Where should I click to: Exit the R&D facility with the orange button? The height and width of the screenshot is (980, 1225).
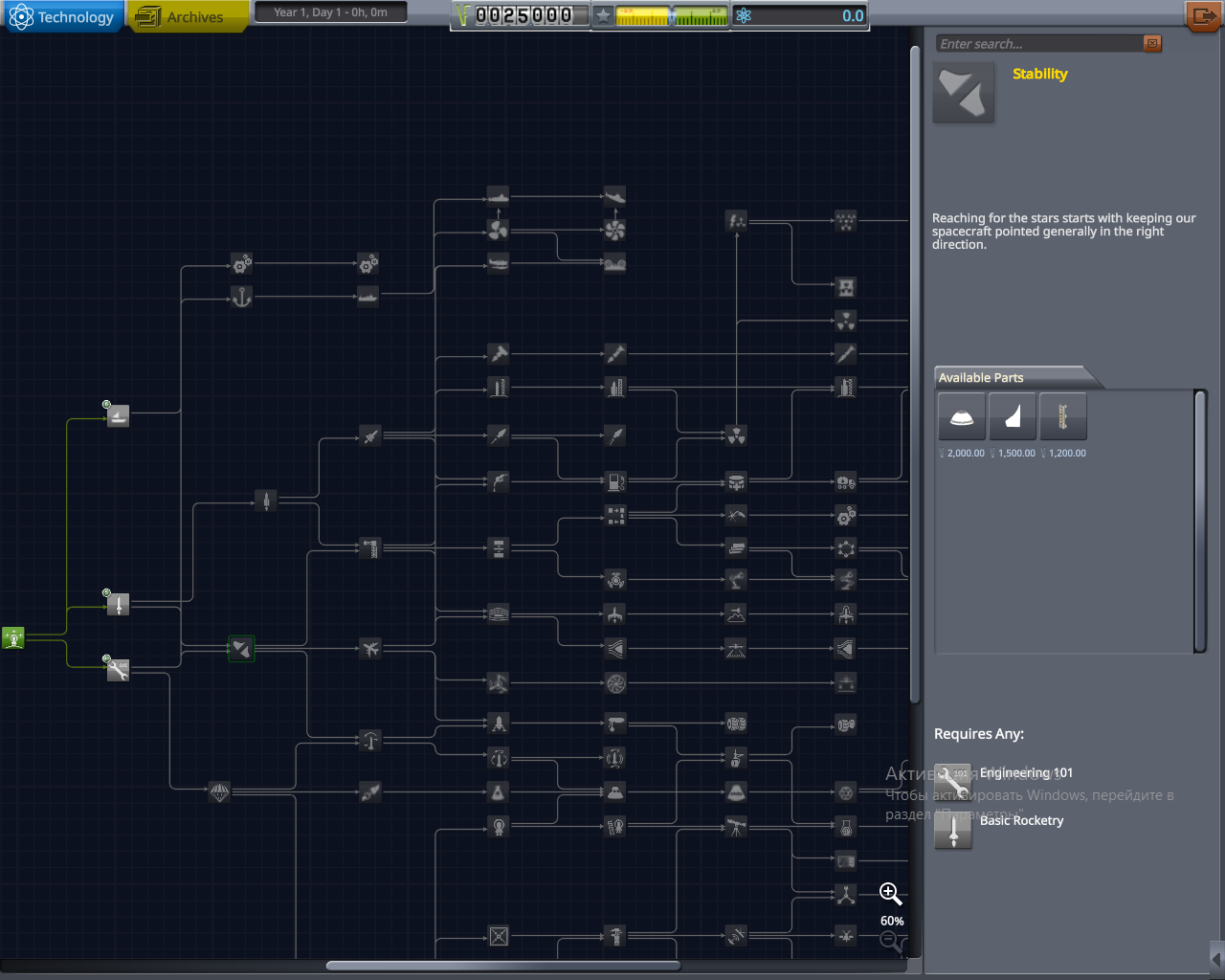point(1203,16)
